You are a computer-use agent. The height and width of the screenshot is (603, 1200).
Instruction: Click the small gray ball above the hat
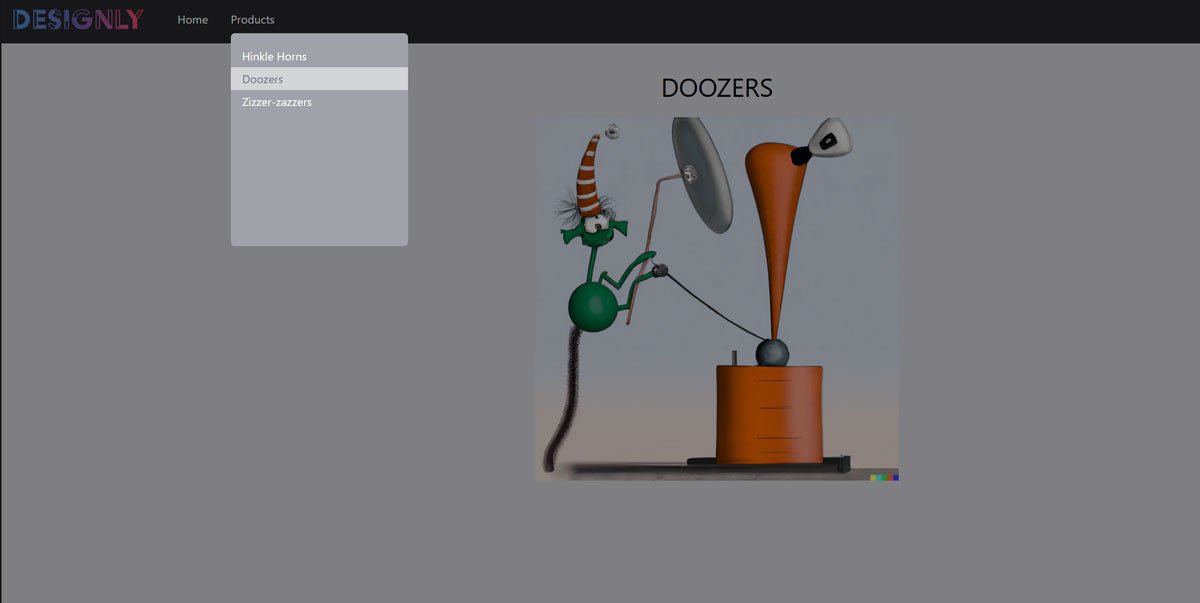click(612, 131)
